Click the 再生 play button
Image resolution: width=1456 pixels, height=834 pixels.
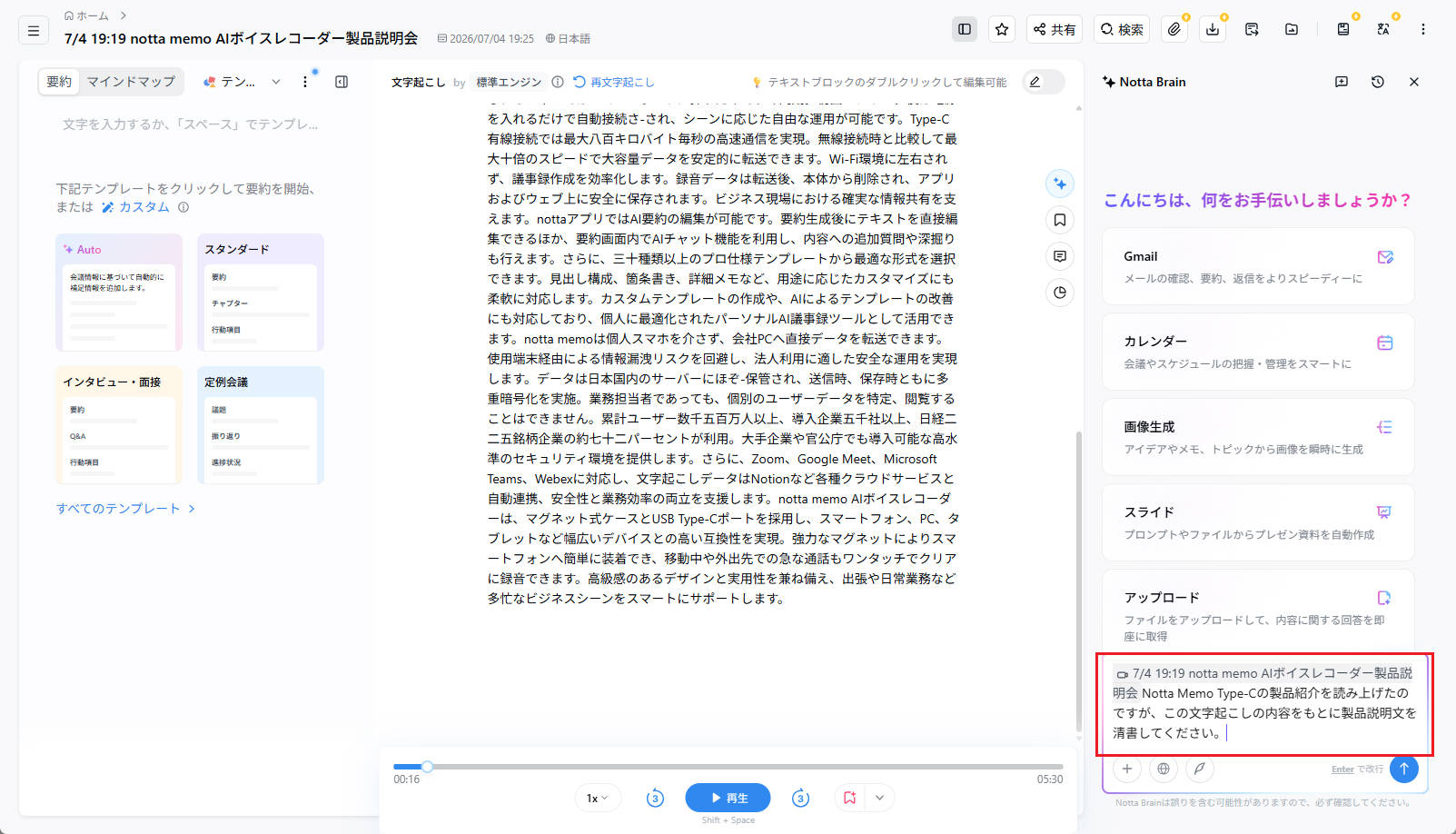coord(728,798)
